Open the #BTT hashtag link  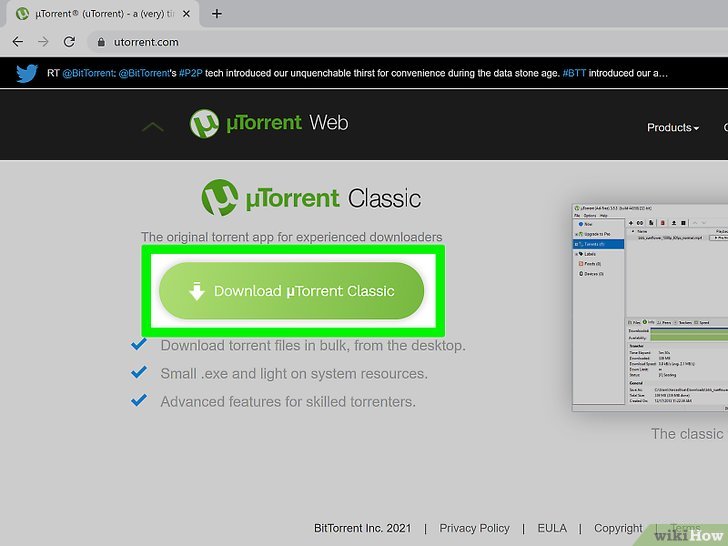574,73
